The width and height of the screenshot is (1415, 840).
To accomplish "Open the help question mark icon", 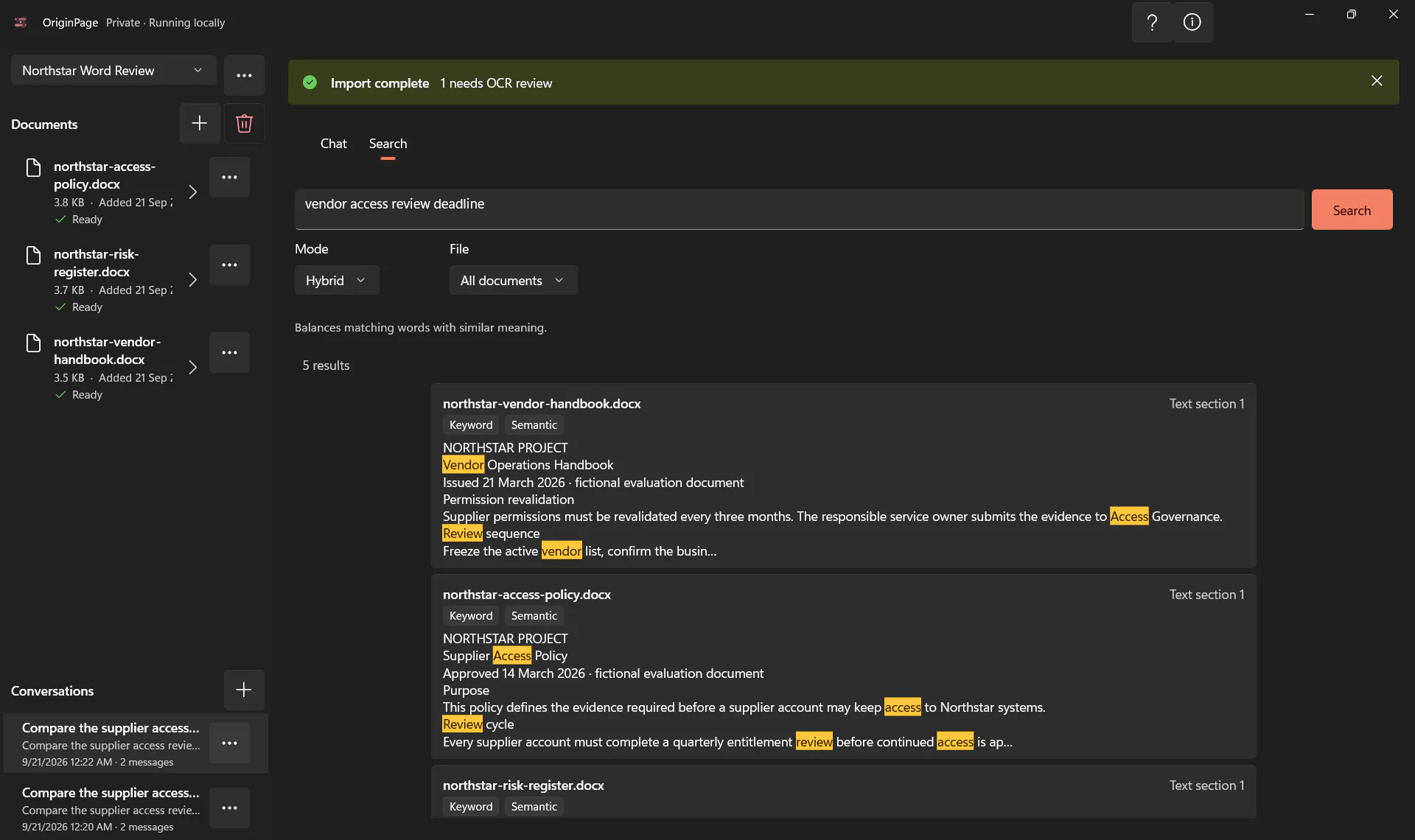I will pos(1152,22).
